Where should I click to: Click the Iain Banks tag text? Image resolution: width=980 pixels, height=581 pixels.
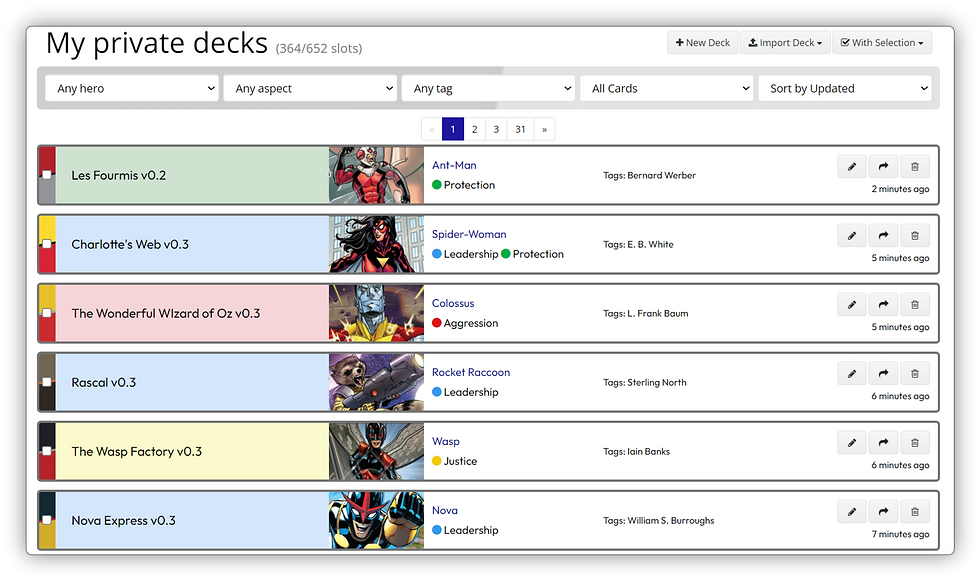648,452
